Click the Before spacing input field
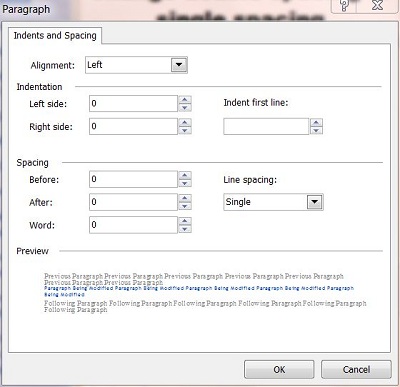The width and height of the screenshot is (400, 387). [x=133, y=179]
